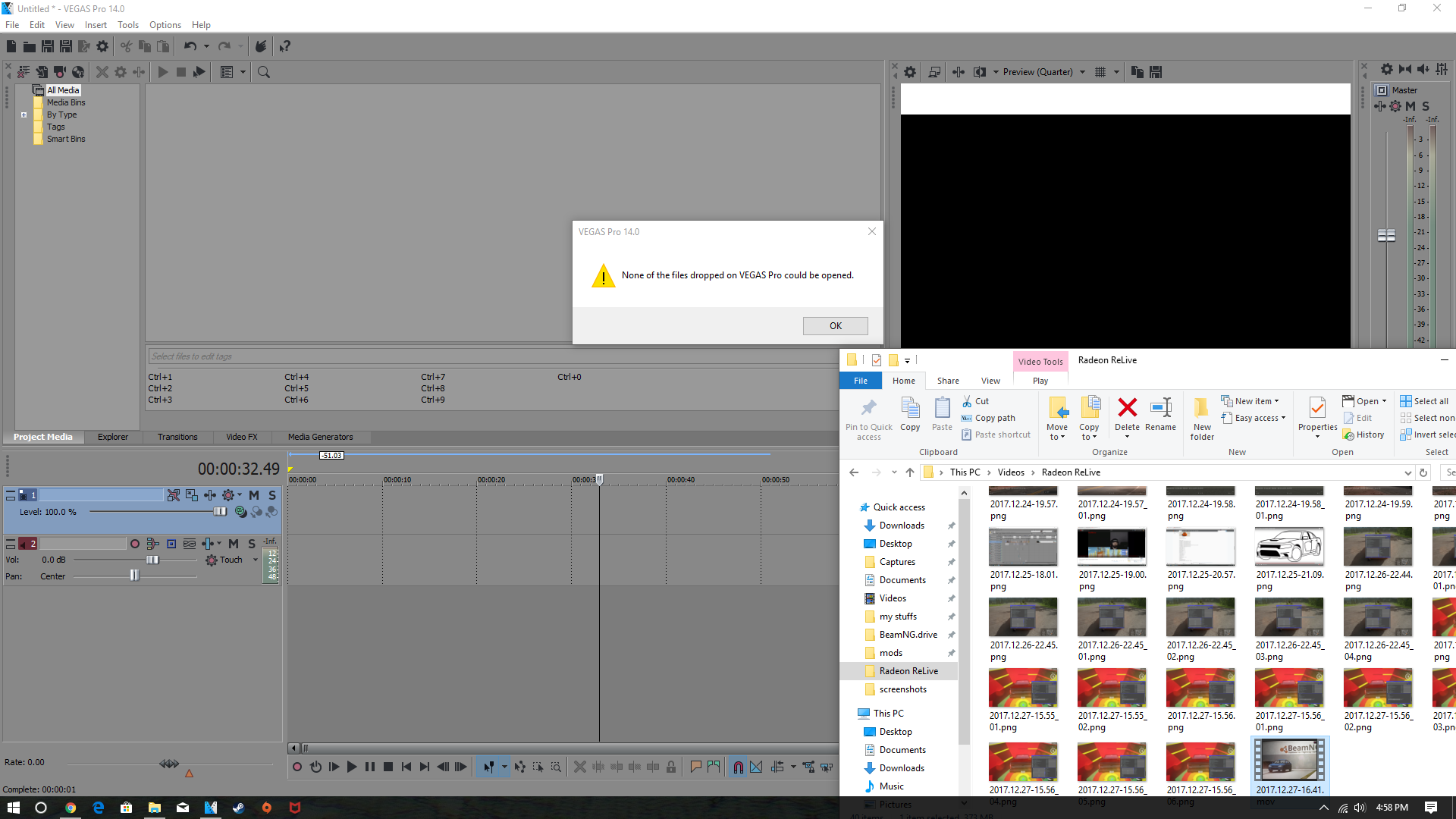This screenshot has width=1456, height=819.
Task: Open Video Preview settings gear icon
Action: click(910, 72)
